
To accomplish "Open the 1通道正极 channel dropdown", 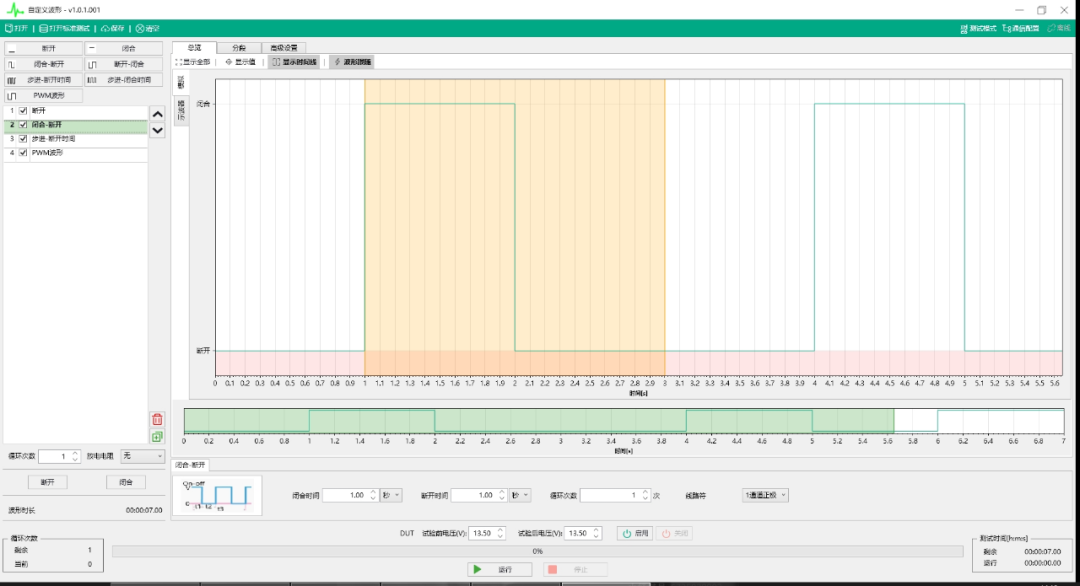I will tap(765, 495).
